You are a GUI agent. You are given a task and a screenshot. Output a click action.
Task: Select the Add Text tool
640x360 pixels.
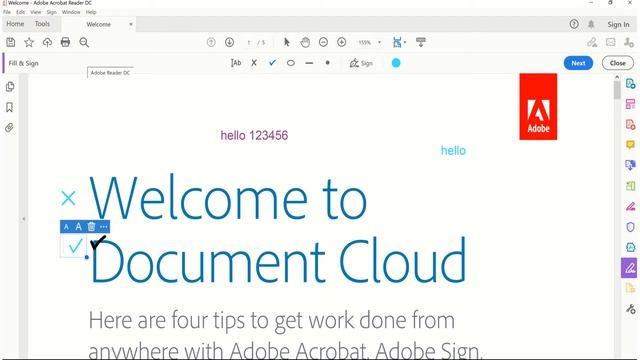click(236, 63)
